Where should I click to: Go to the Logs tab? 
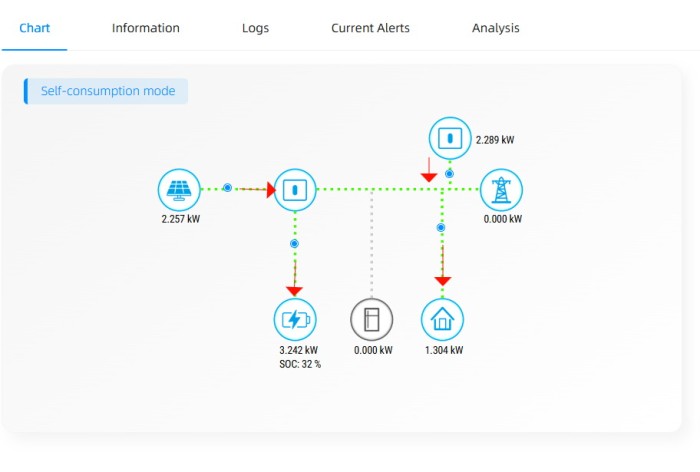(255, 28)
